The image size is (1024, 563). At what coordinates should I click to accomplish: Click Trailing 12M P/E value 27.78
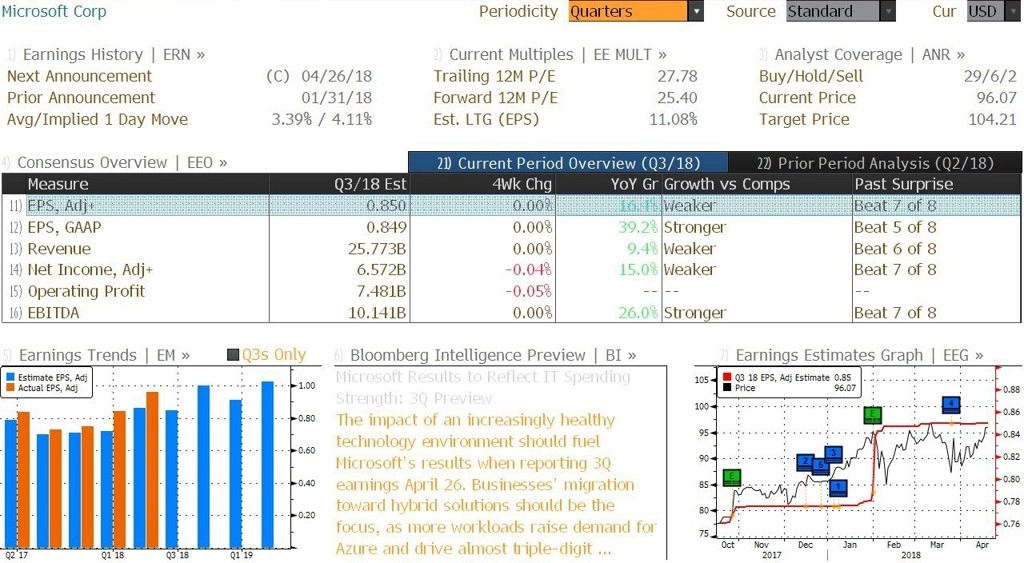coord(677,76)
